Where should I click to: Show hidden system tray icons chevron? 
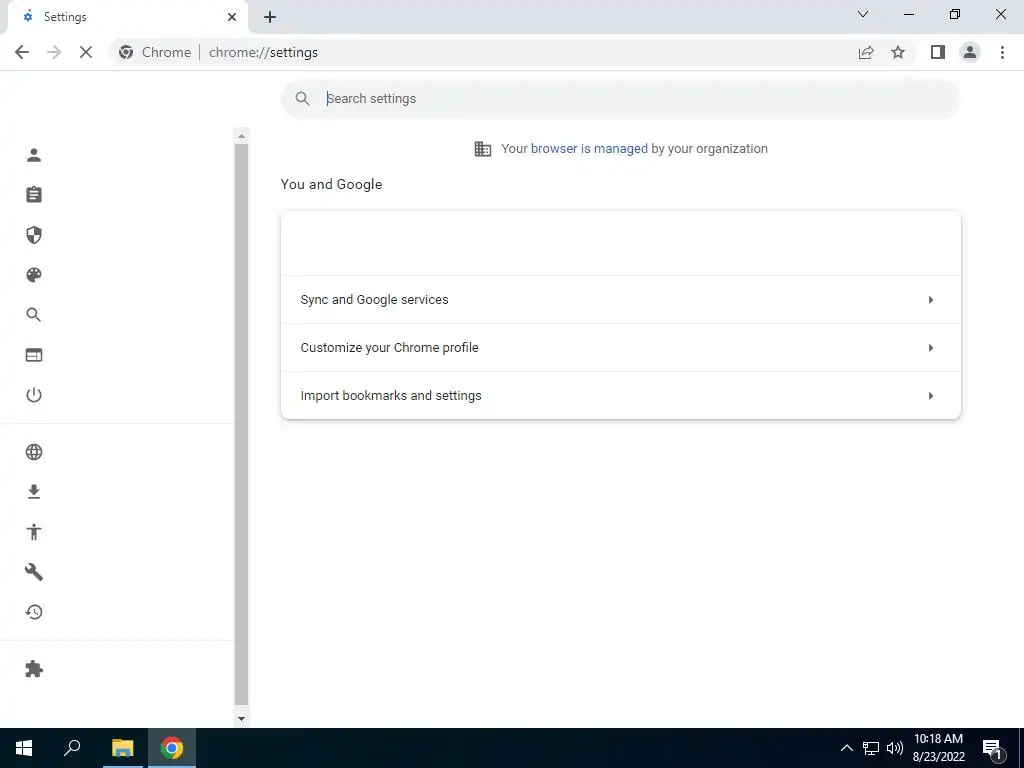pos(846,748)
